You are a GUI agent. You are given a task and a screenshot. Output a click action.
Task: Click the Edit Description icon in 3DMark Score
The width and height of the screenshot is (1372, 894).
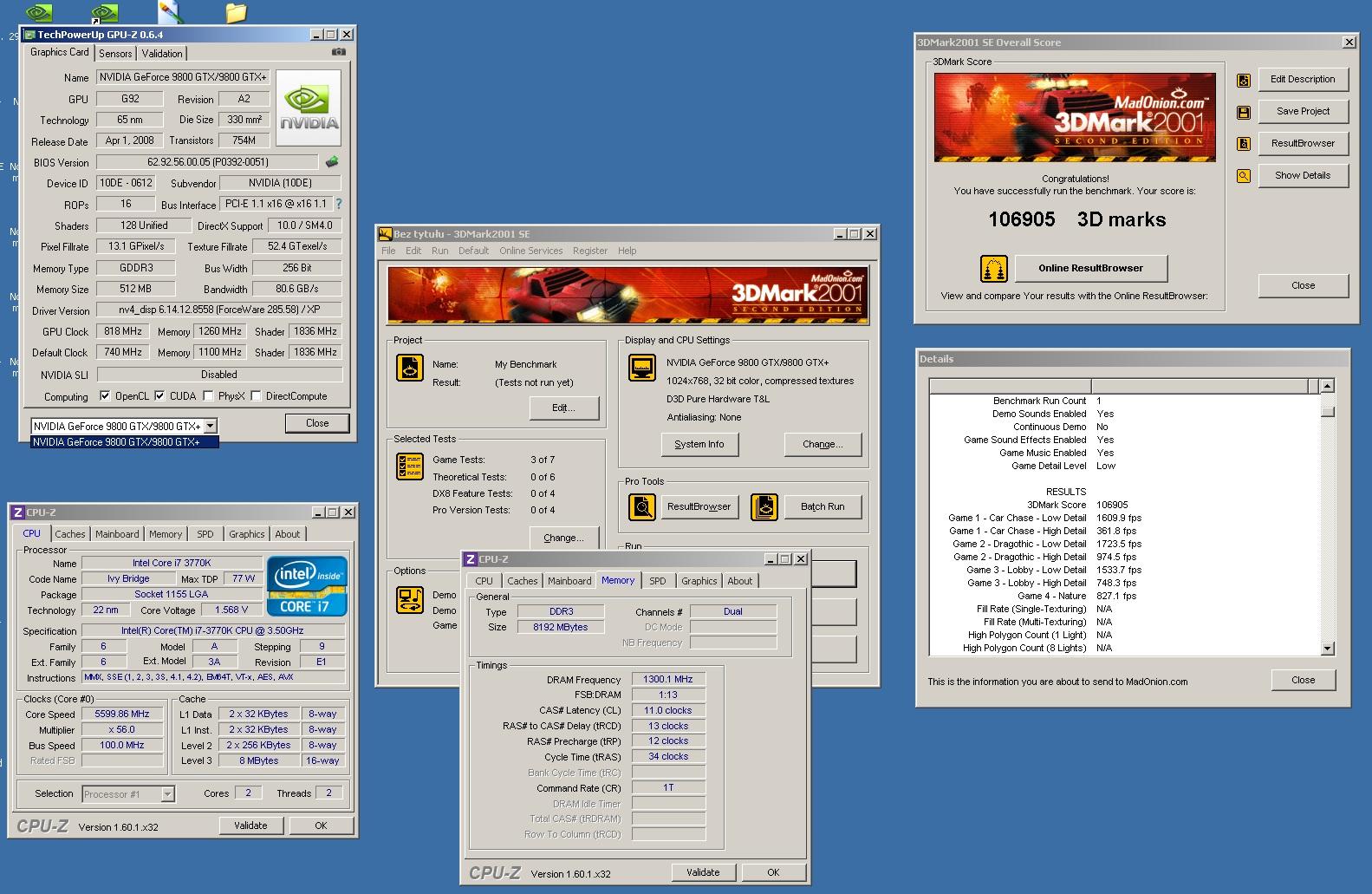coord(1244,81)
